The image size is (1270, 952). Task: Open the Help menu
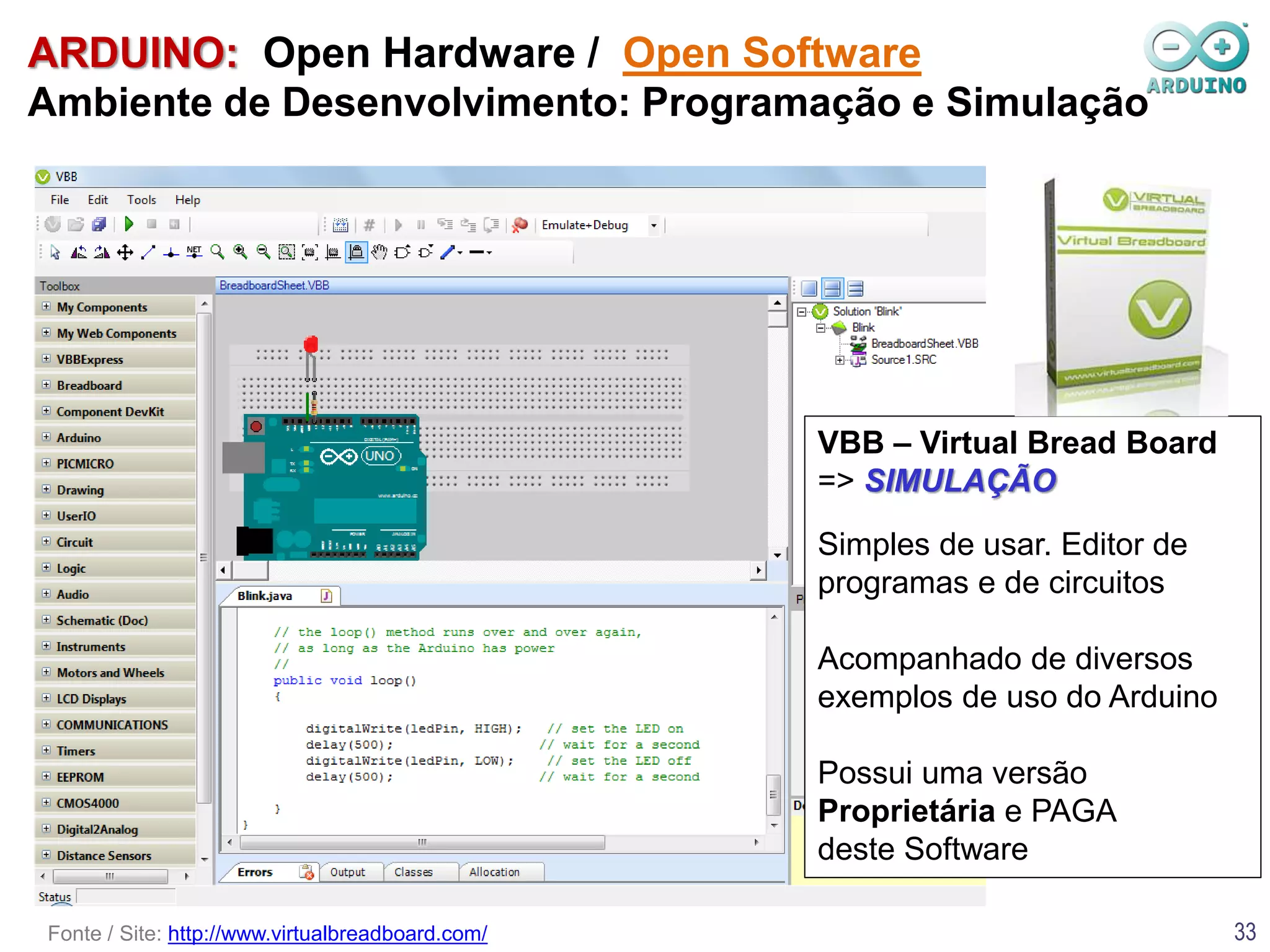[187, 200]
